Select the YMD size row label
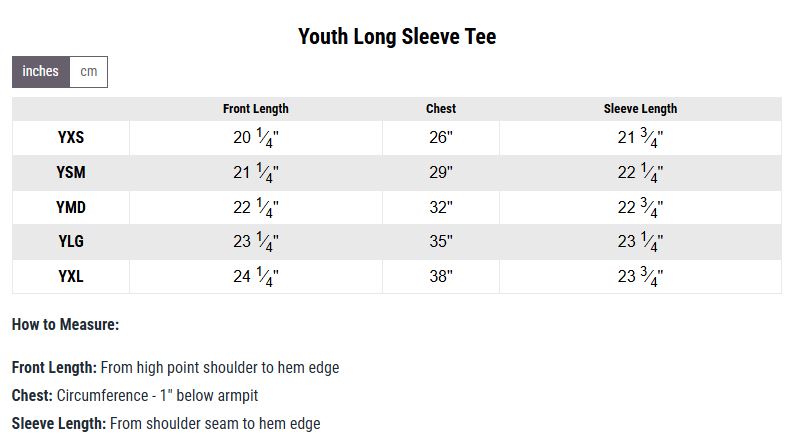The width and height of the screenshot is (790, 435). point(71,207)
